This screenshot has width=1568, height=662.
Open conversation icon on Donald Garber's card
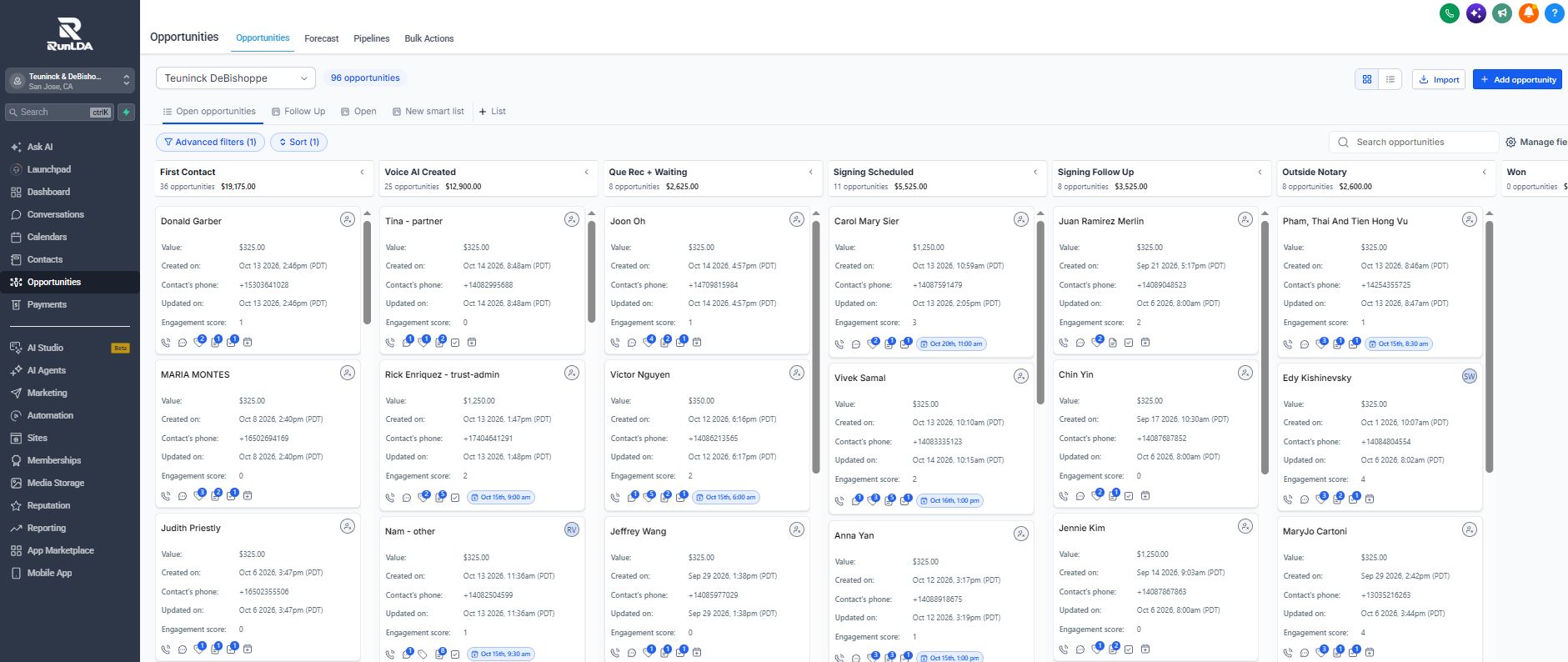click(183, 342)
